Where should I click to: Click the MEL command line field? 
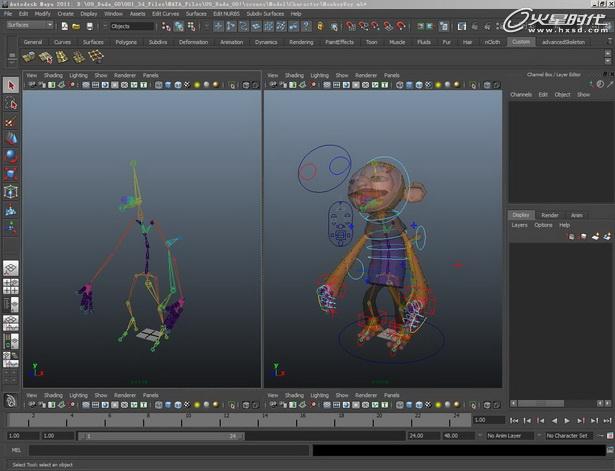tap(169, 450)
